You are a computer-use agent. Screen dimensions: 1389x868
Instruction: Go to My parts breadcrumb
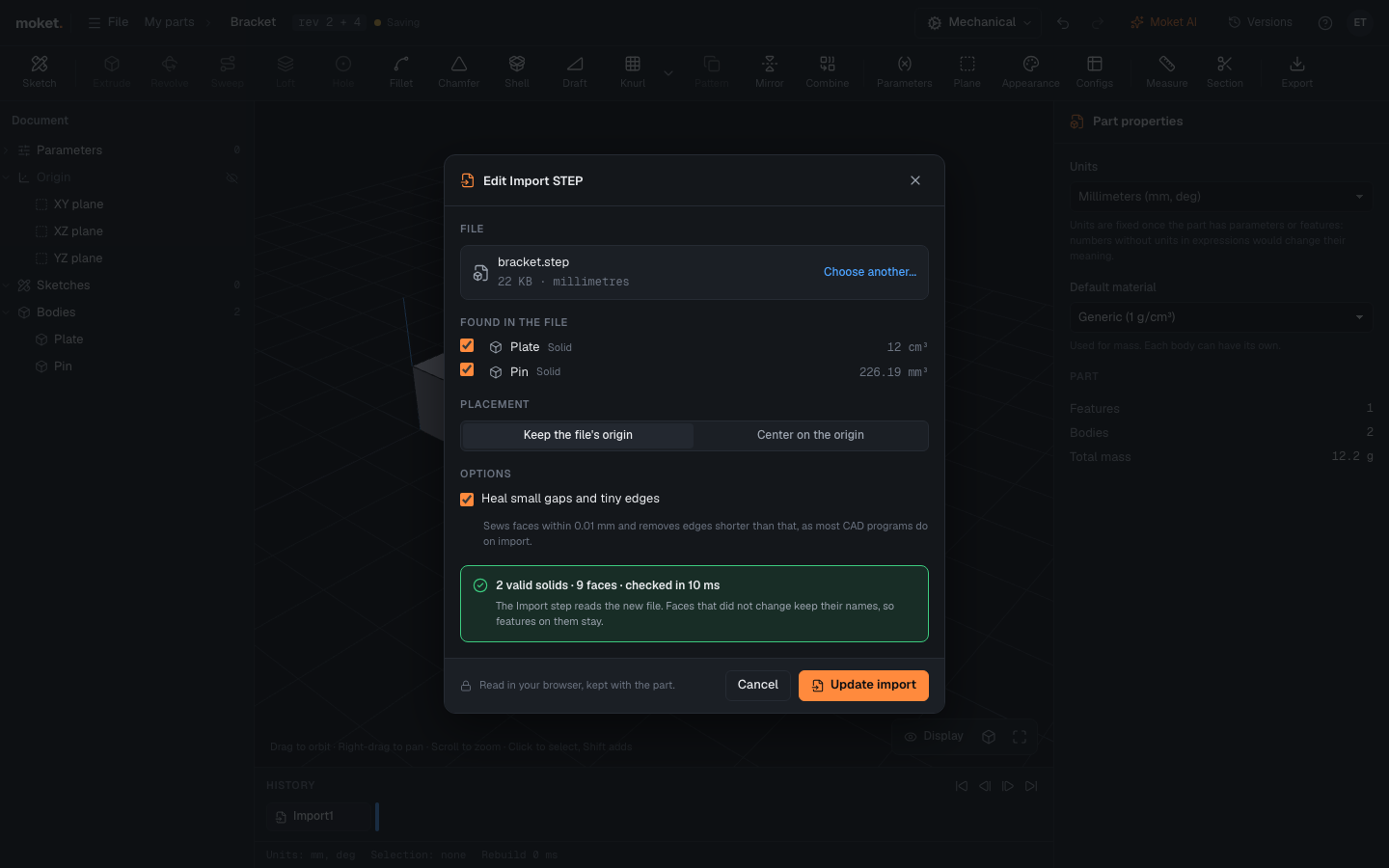(169, 22)
